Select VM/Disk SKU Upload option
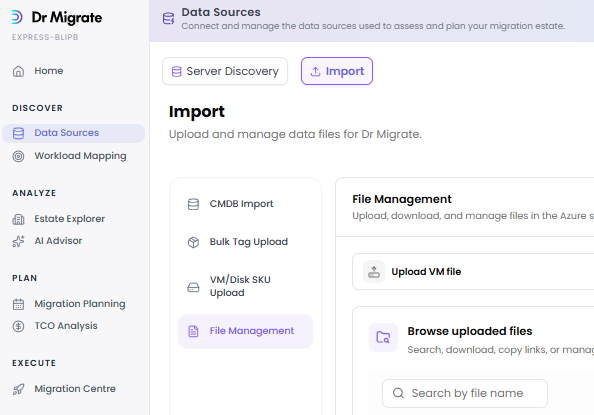 (x=245, y=287)
